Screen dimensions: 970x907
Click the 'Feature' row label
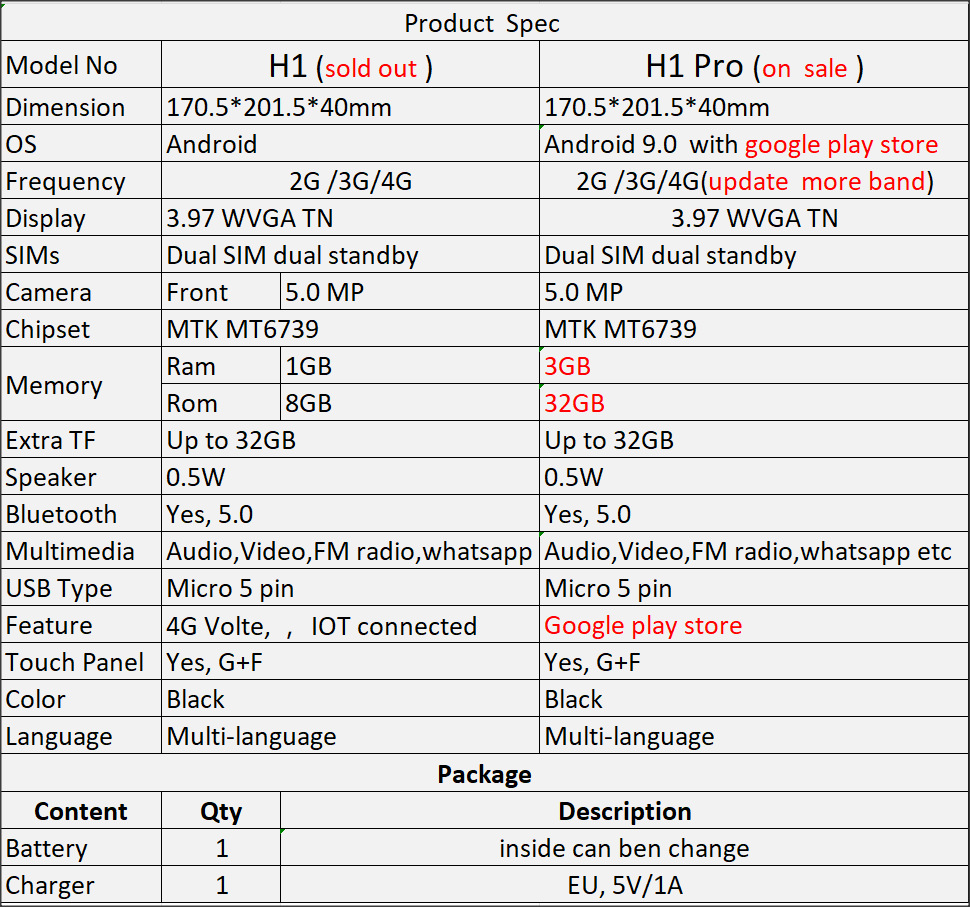[81, 625]
